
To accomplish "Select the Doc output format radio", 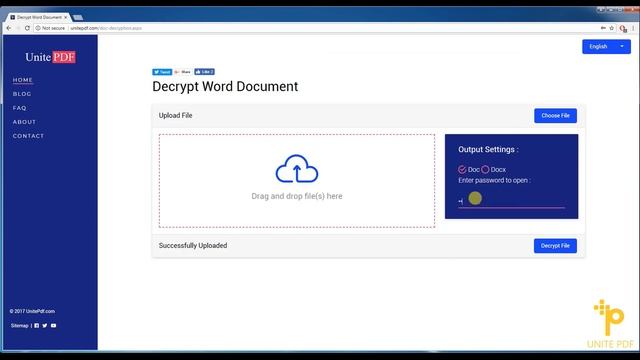I will [x=462, y=169].
